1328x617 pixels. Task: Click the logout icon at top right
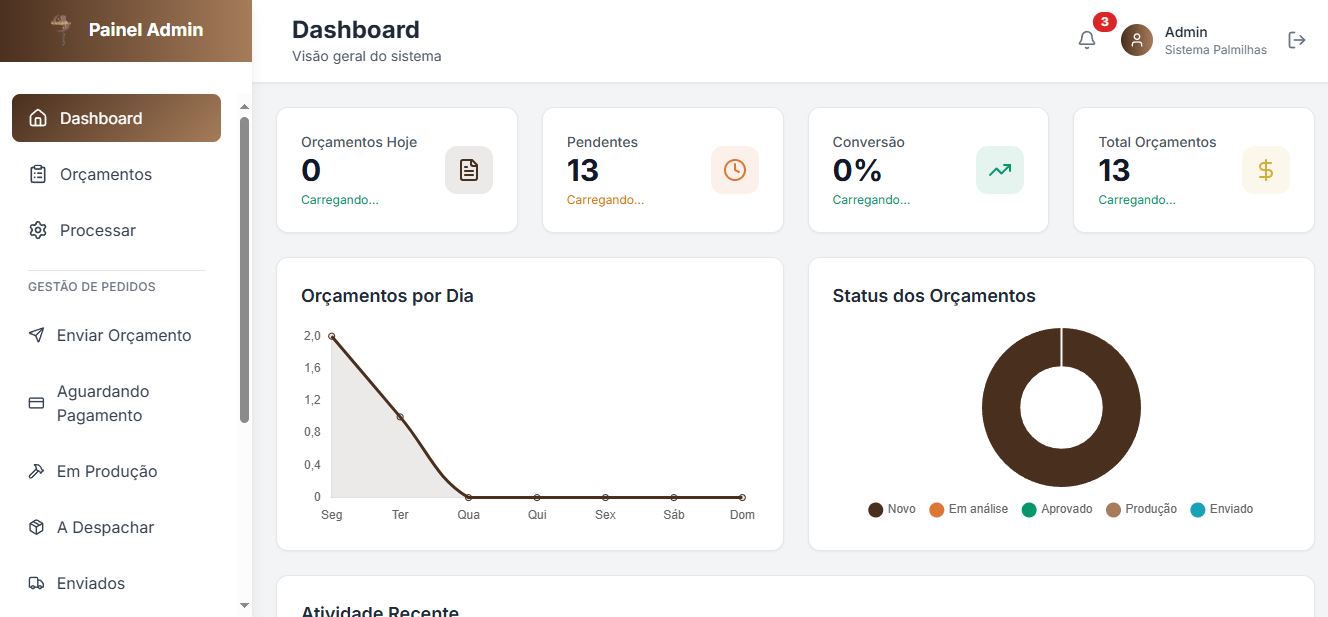coord(1297,39)
